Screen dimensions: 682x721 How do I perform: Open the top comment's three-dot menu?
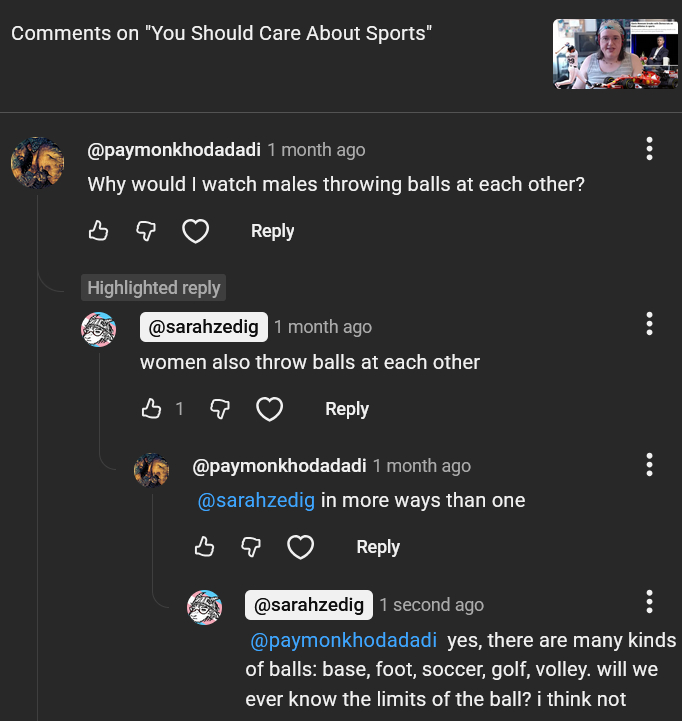pyautogui.click(x=649, y=150)
